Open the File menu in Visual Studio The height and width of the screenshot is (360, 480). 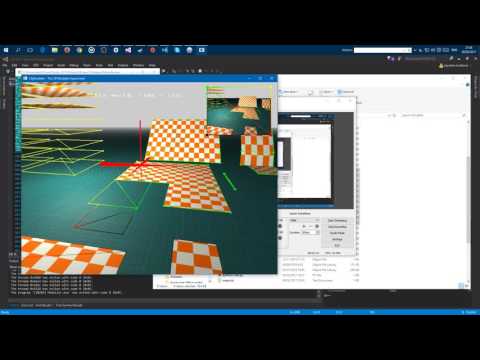(x=5, y=65)
